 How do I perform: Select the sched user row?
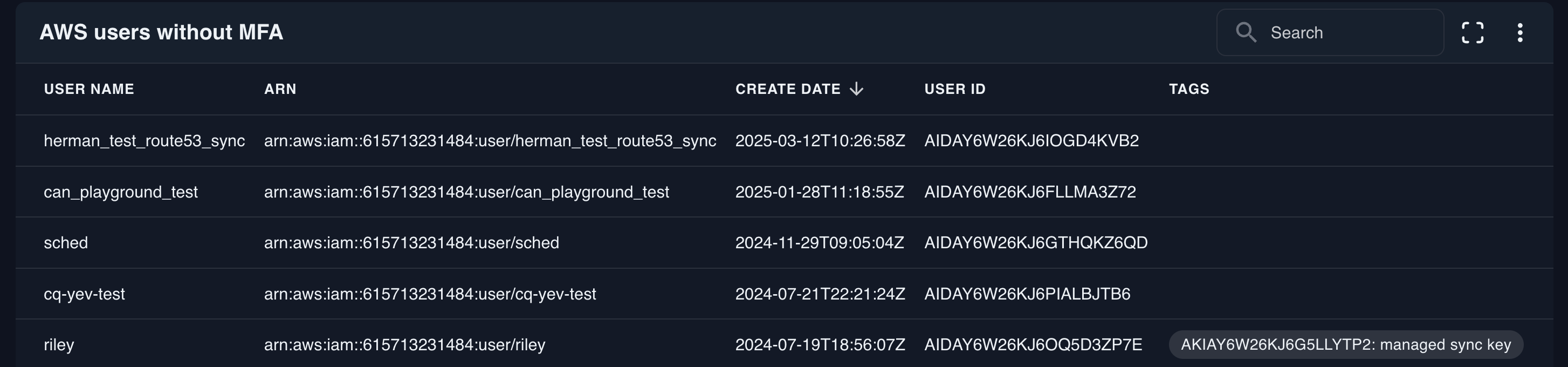coord(66,242)
